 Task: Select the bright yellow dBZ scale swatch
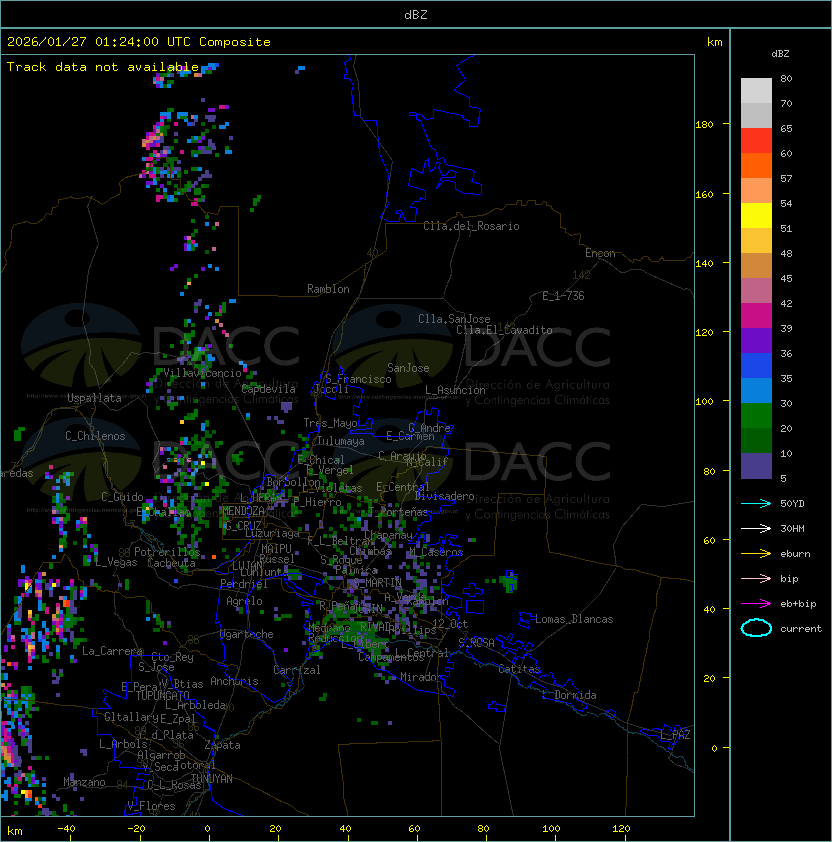click(x=756, y=215)
